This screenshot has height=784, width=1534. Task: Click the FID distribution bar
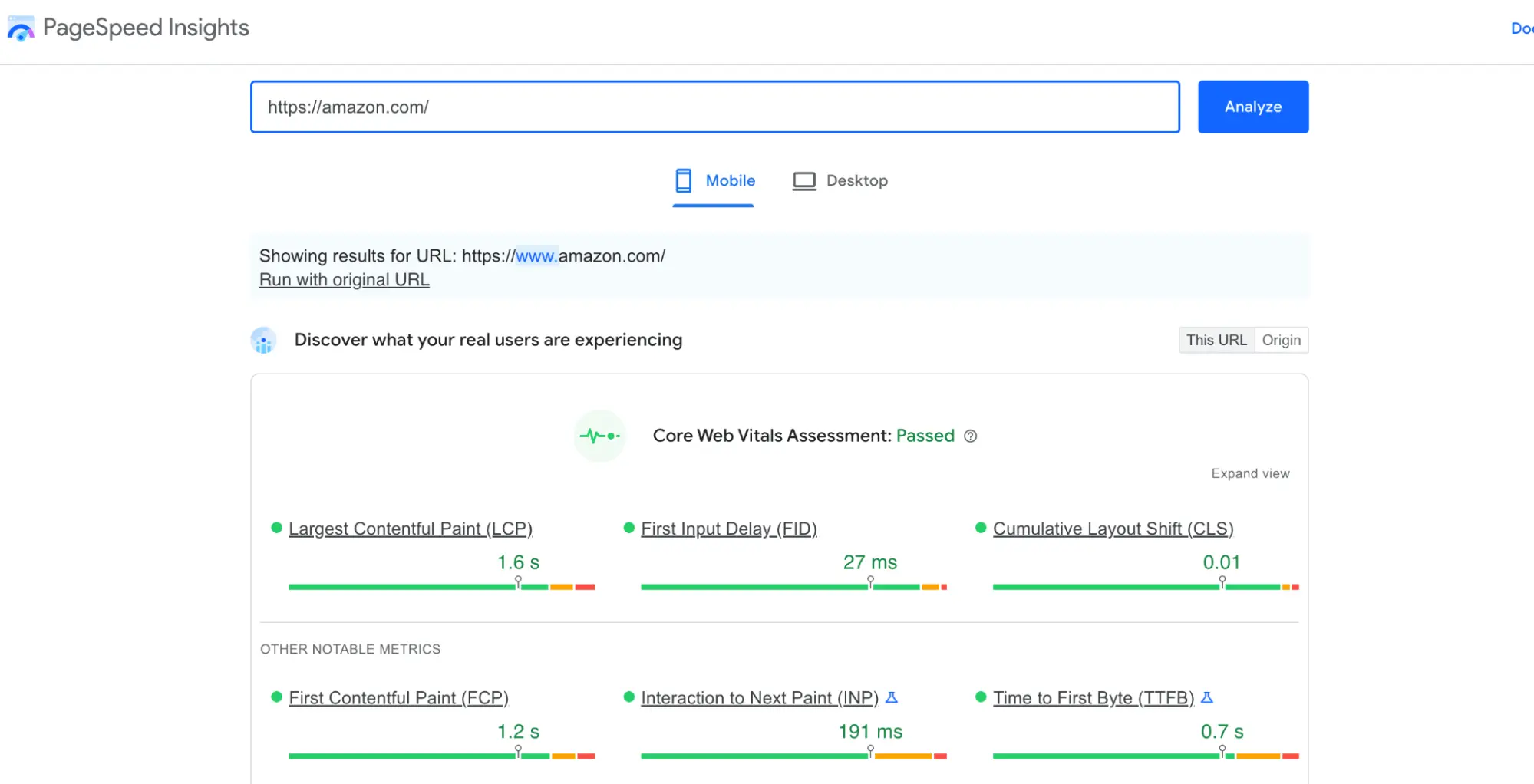pyautogui.click(x=794, y=587)
